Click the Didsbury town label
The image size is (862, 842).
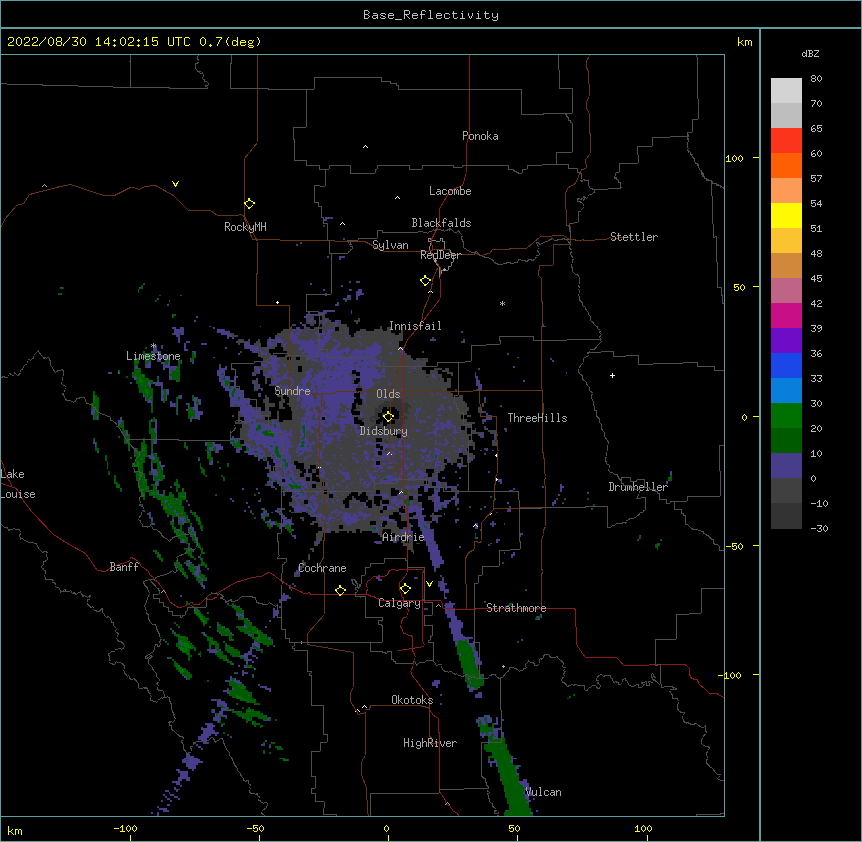click(384, 431)
